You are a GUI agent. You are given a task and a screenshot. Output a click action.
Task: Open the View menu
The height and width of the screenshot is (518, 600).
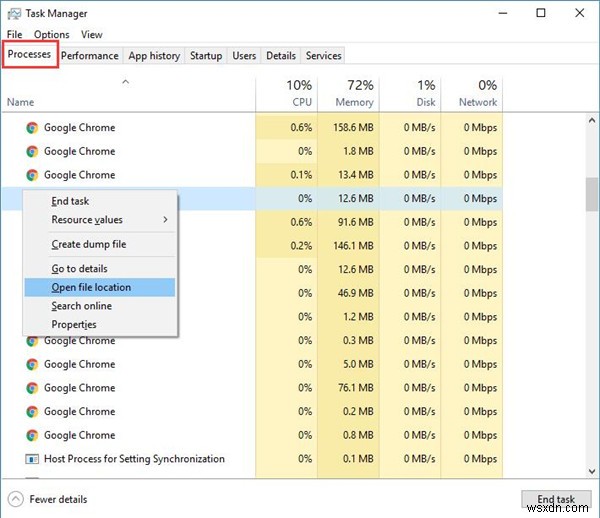tap(92, 34)
